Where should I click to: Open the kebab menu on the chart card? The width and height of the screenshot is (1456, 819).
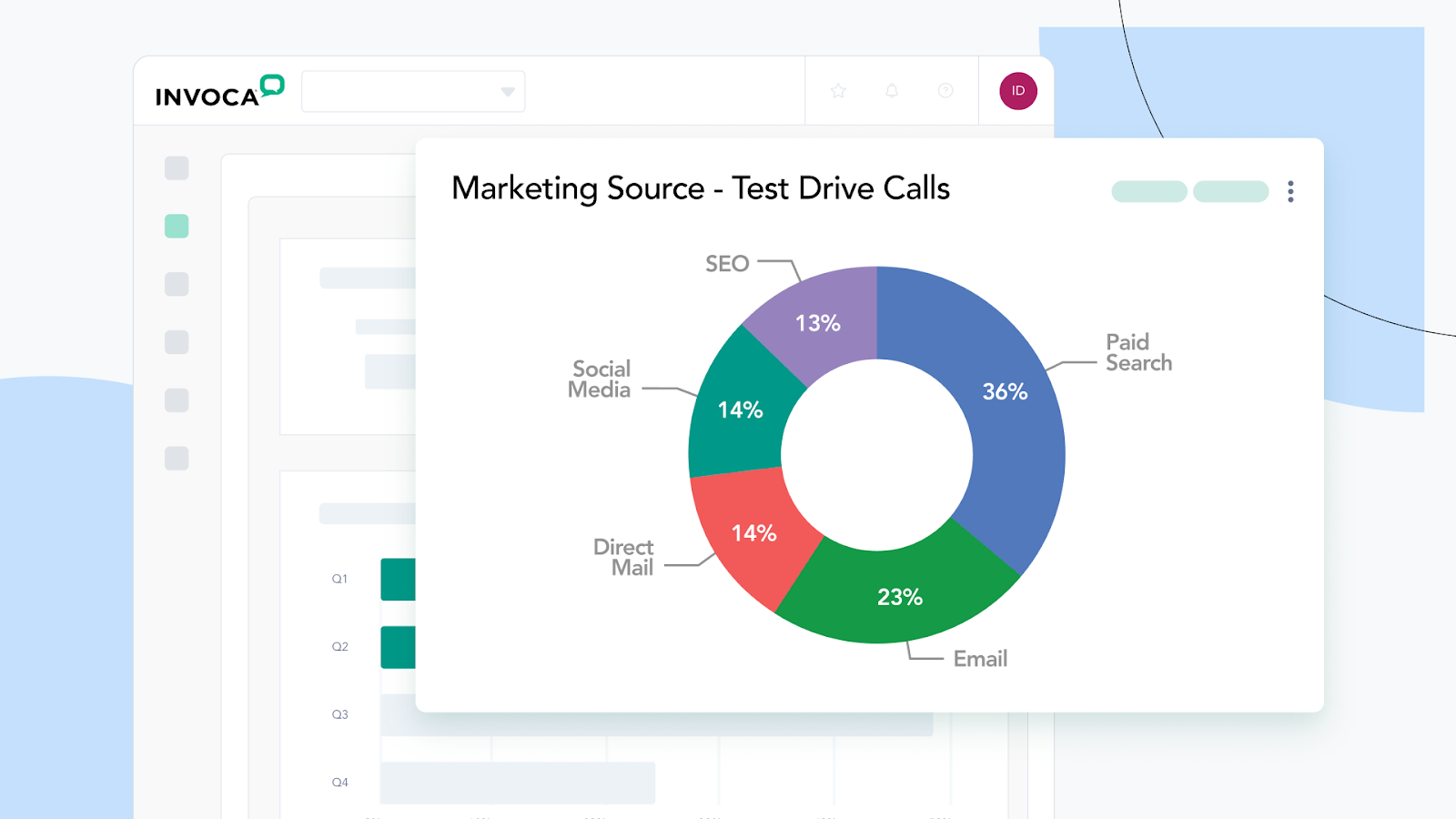coord(1290,191)
